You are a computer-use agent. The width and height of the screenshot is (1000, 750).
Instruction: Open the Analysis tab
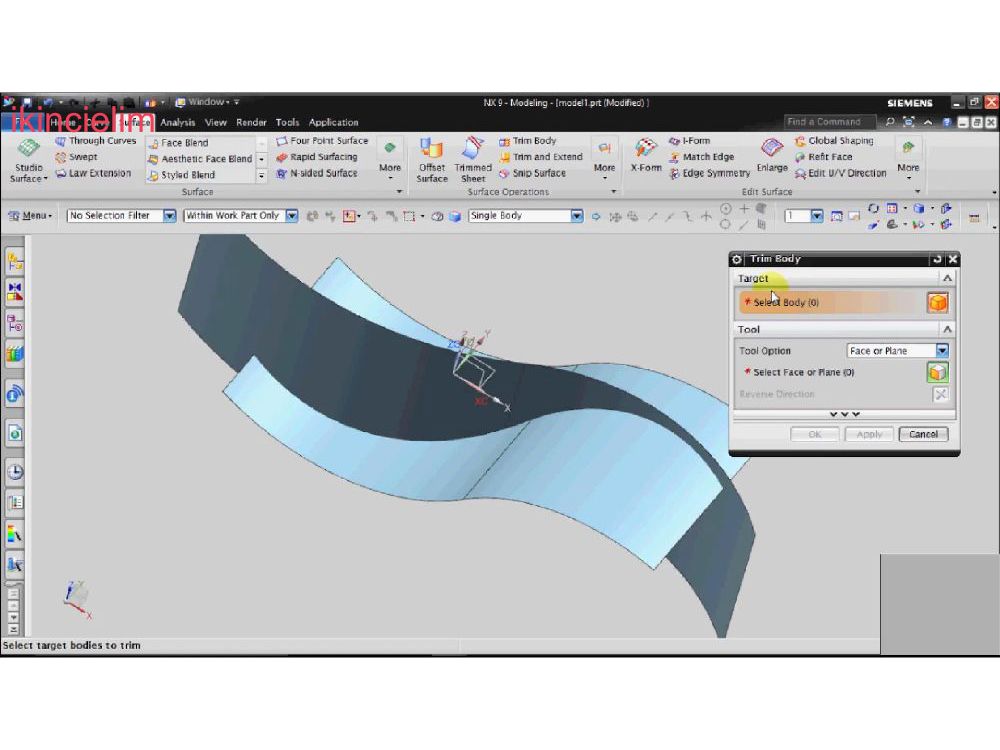(177, 122)
